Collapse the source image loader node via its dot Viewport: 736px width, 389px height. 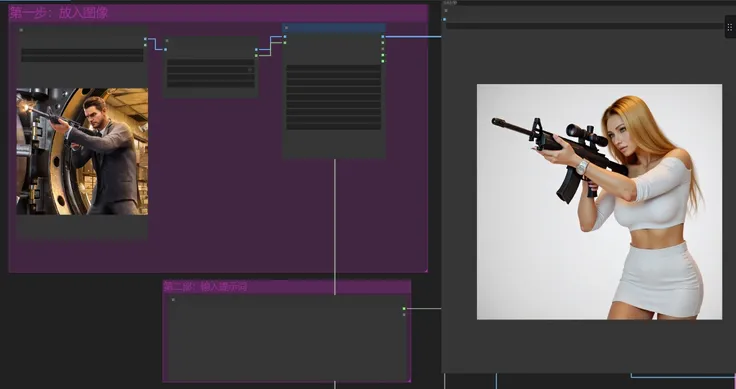click(21, 30)
